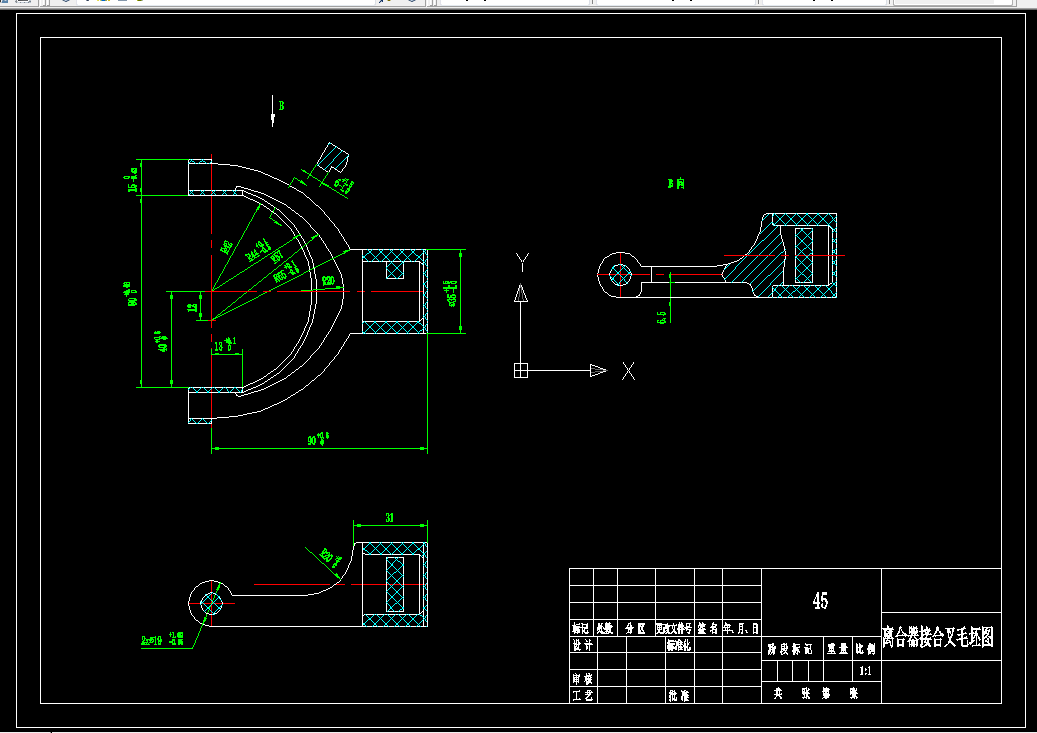The width and height of the screenshot is (1037, 733).
Task: Select the 6.5 thickness dimension text
Action: click(662, 318)
